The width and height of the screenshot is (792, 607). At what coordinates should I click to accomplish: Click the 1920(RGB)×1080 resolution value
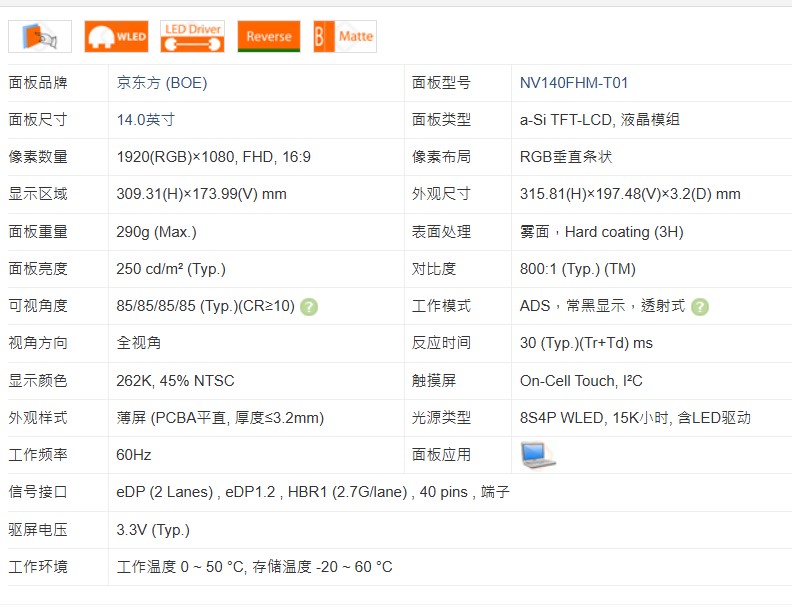click(213, 157)
